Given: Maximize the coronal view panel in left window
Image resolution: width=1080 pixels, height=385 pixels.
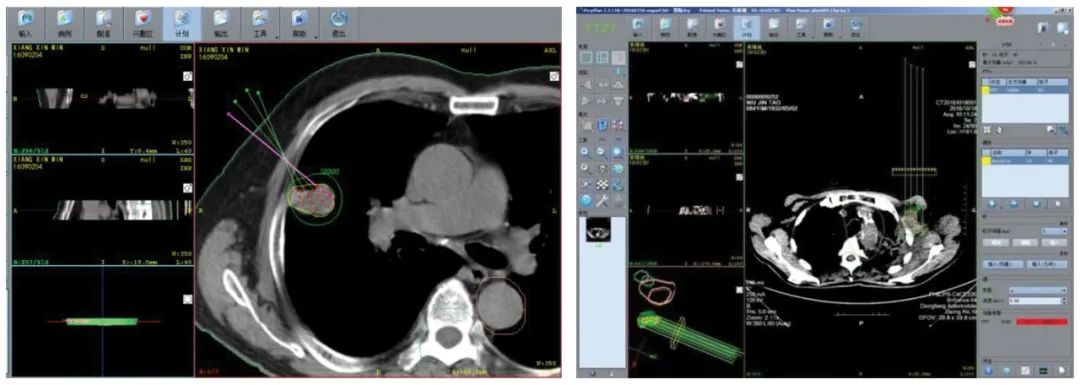Looking at the screenshot, I should [x=187, y=76].
